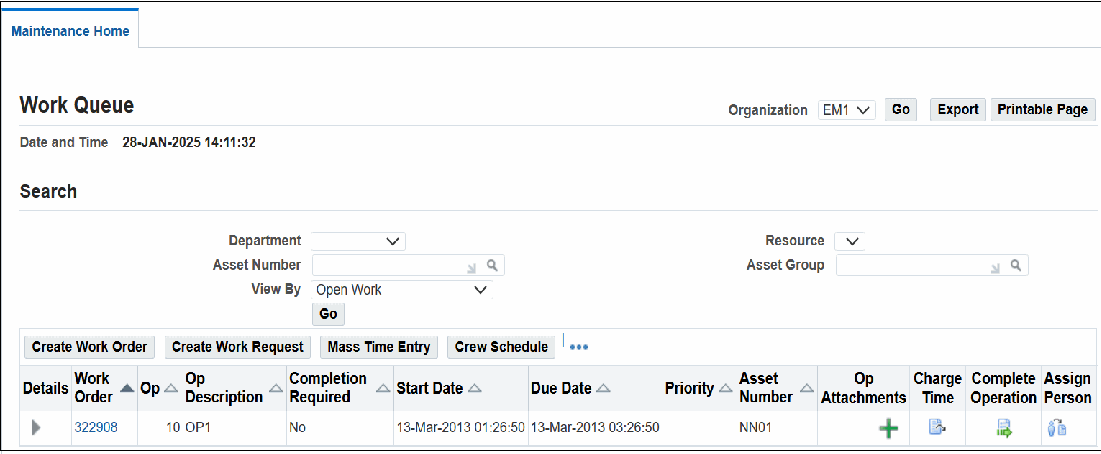Sort by Work Order column arrow

coord(128,387)
